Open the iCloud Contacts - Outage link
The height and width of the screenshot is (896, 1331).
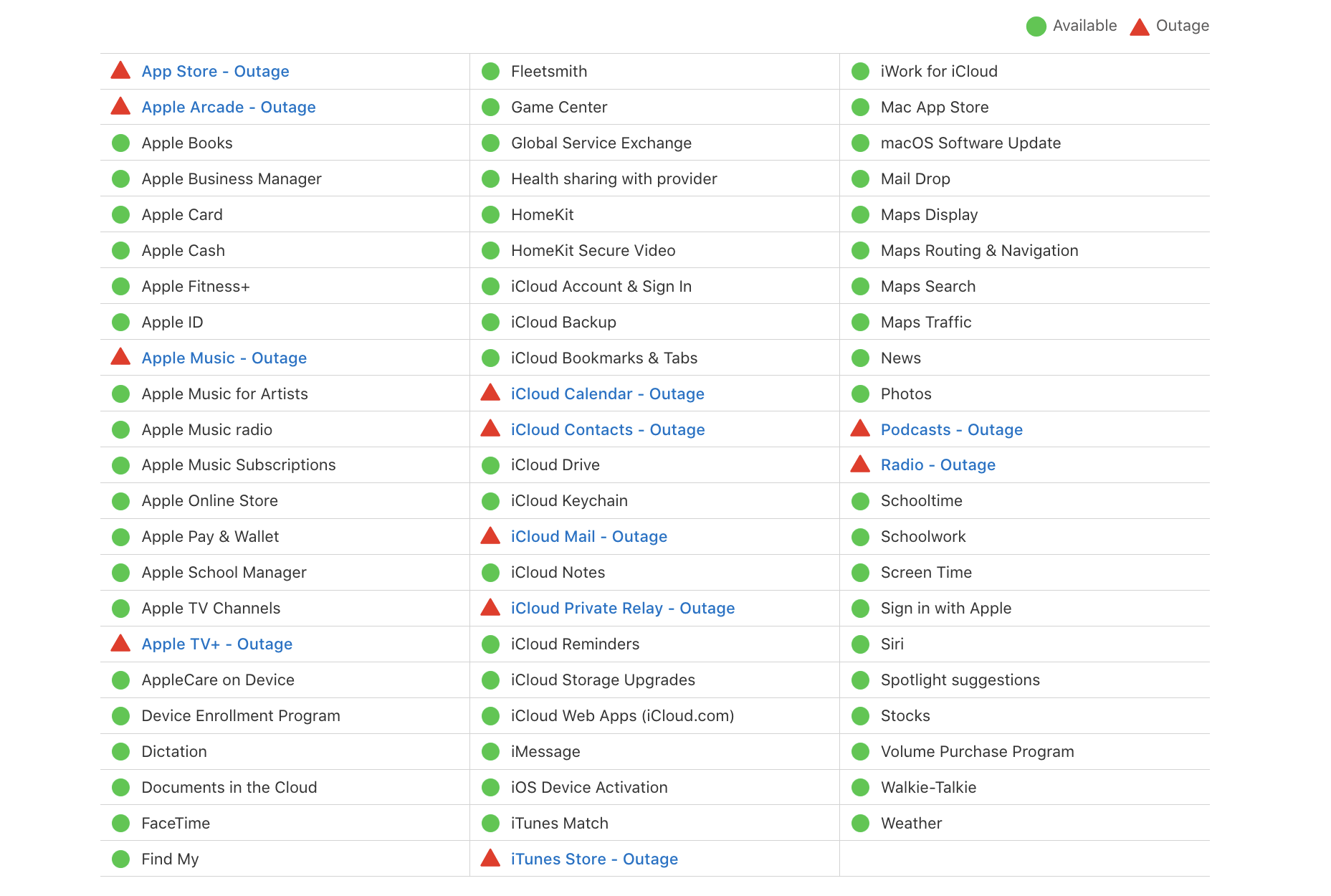pyautogui.click(x=608, y=429)
